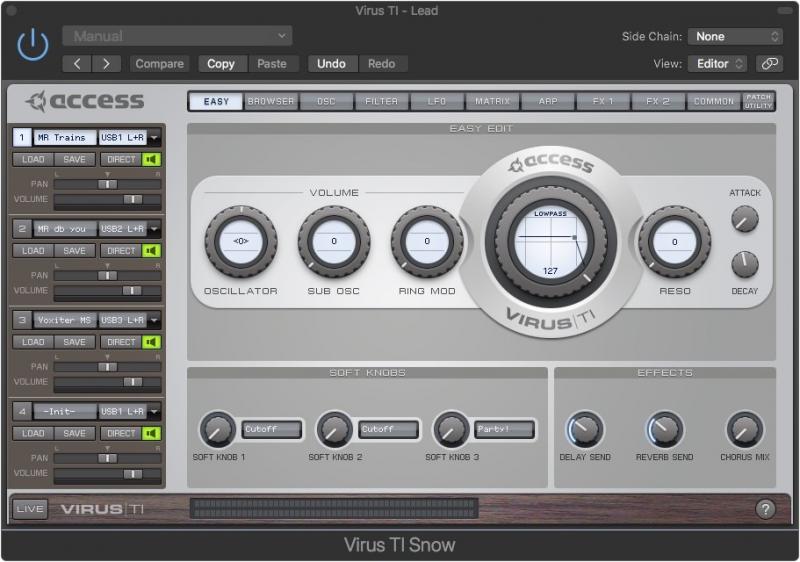Screen dimensions: 800x562
Task: Toggle speaker icon for part 2 MR db you
Action: (151, 251)
